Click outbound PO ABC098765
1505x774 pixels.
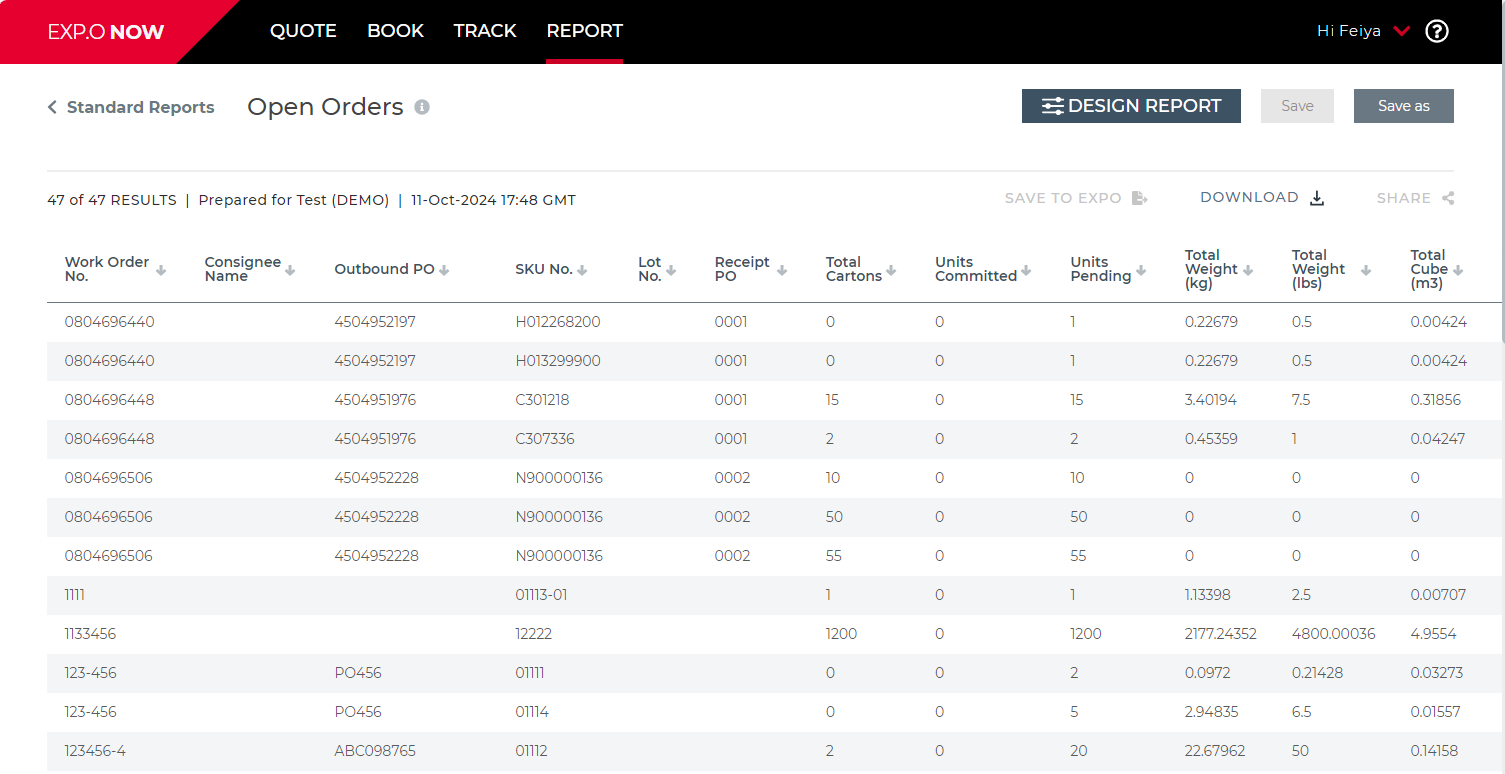click(x=375, y=751)
